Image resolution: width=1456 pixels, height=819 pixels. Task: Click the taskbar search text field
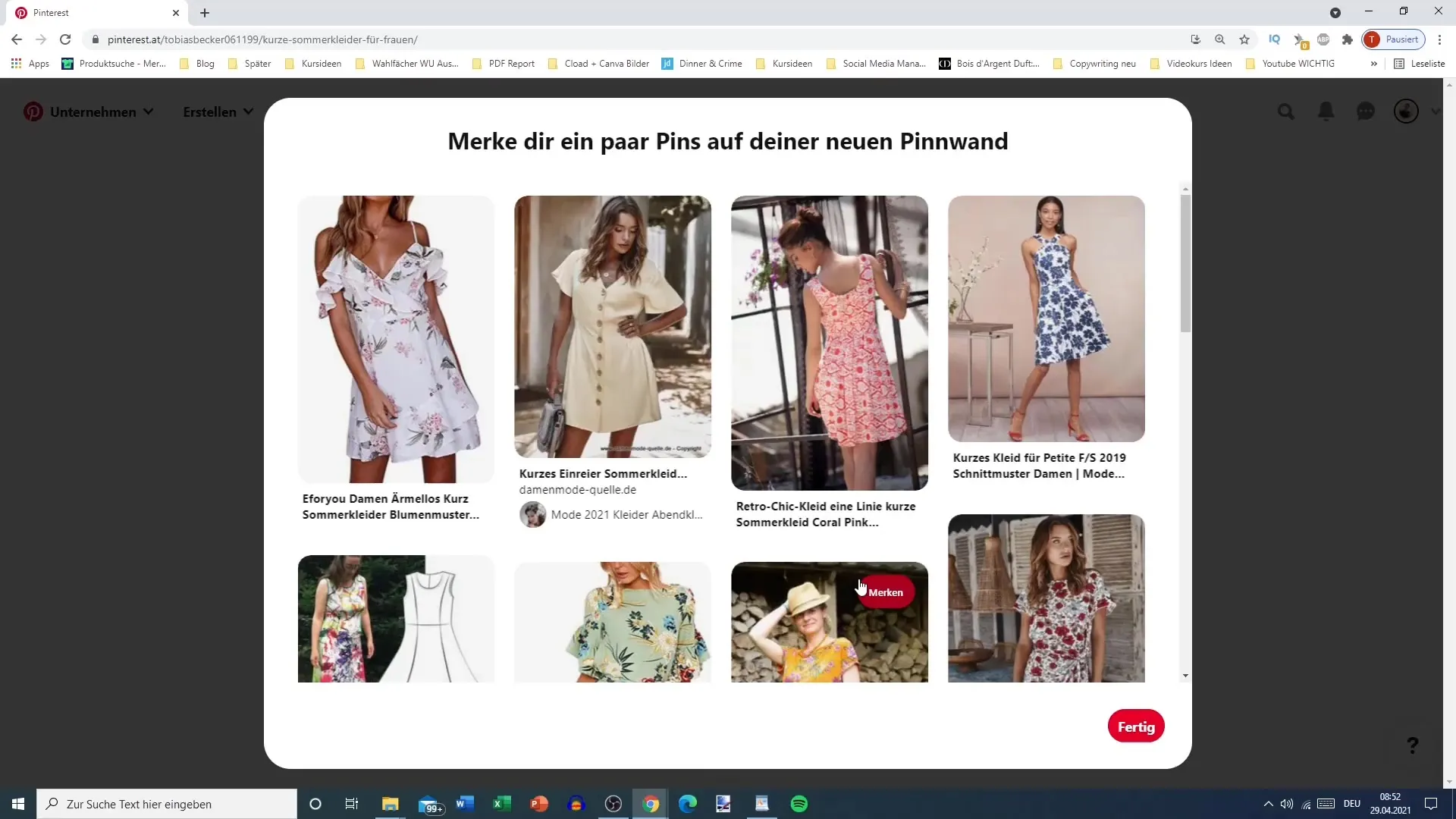(x=167, y=804)
